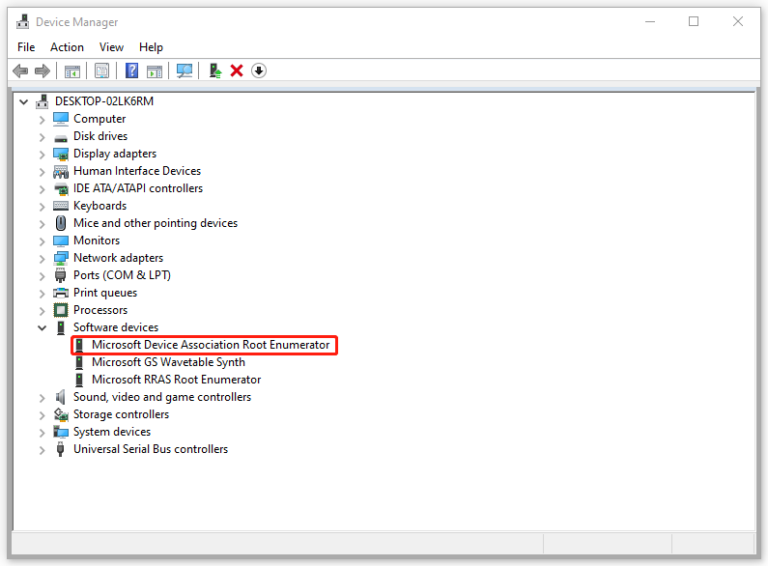Click the Monitors category icon
Viewport: 768px width, 566px height.
pyautogui.click(x=61, y=241)
